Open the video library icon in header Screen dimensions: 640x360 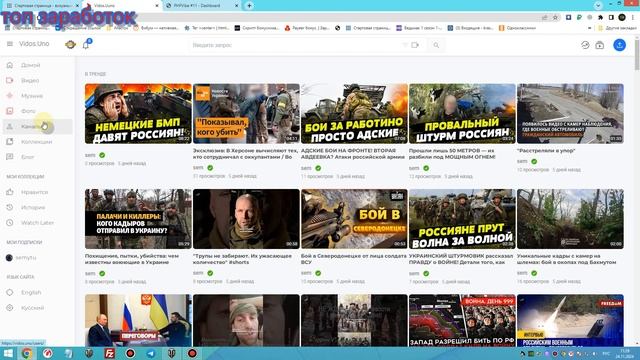pyautogui.click(x=600, y=45)
